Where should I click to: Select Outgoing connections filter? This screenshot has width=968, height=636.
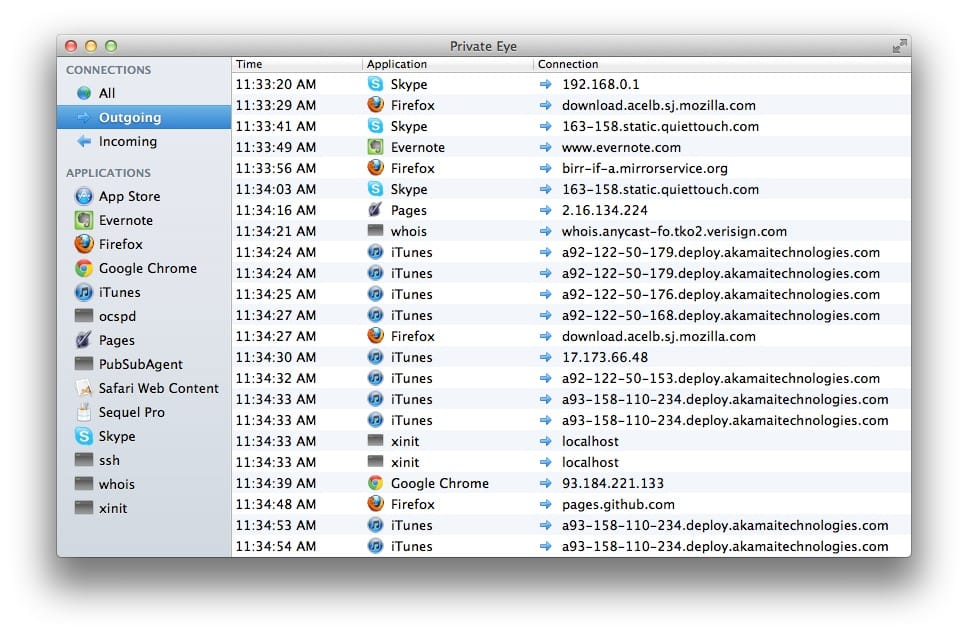click(144, 117)
